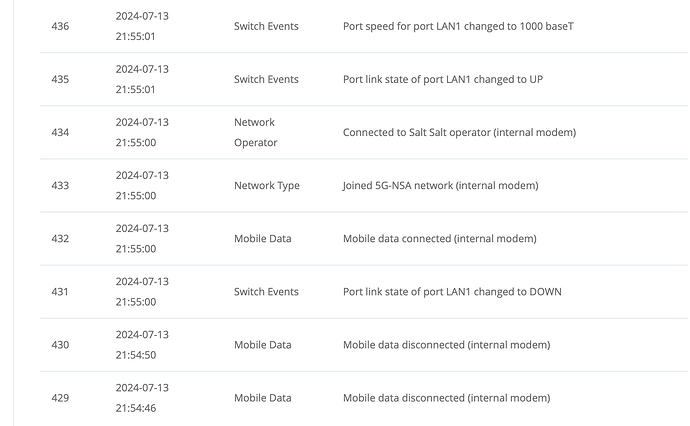Select event ID 433

(x=60, y=186)
